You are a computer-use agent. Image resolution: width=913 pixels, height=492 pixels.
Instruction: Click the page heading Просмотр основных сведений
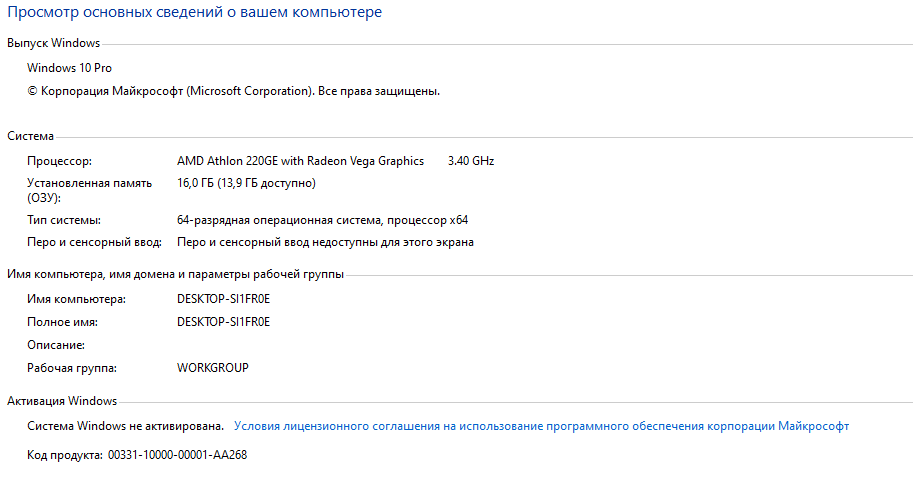(x=194, y=12)
